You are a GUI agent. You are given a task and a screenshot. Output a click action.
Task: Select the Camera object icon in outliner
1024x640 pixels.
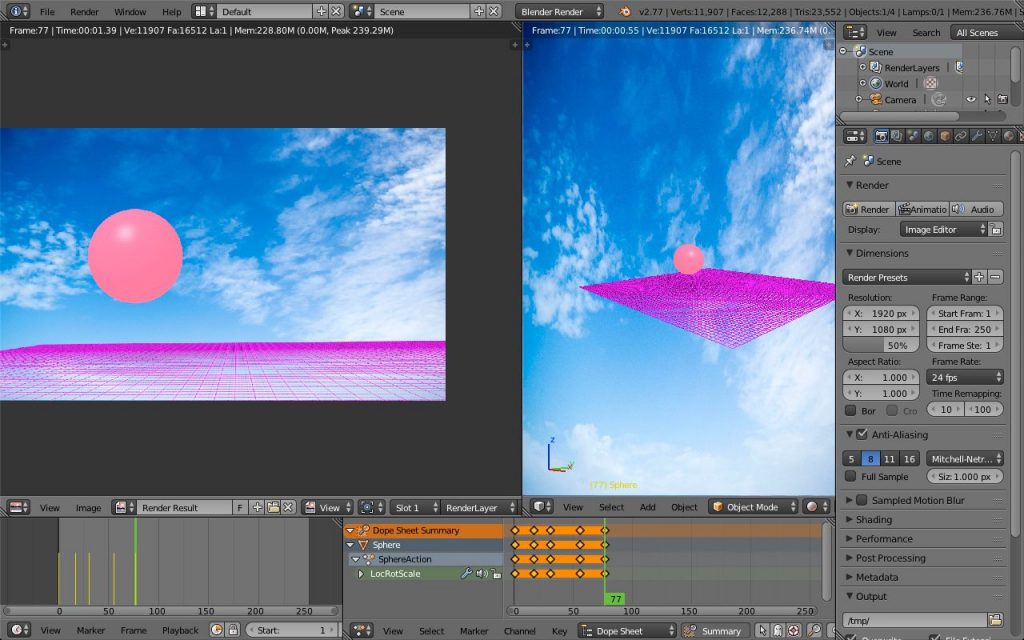point(876,99)
